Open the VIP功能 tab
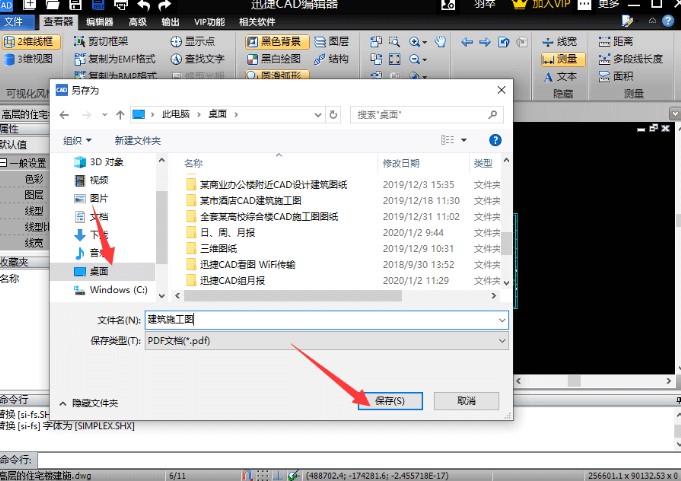This screenshot has width=681, height=481. click(x=209, y=22)
